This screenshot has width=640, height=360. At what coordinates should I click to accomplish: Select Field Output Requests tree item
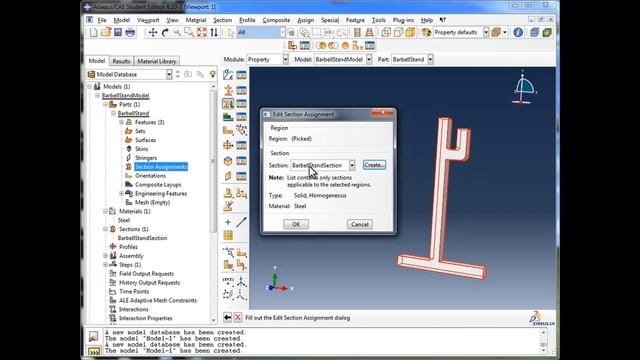point(146,274)
